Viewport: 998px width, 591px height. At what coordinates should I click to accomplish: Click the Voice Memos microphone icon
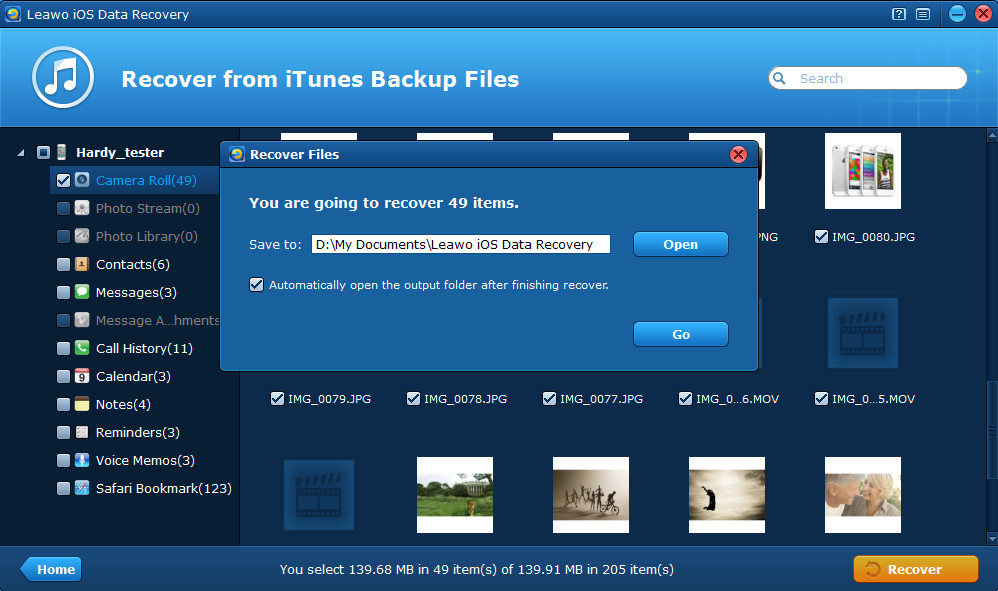[x=82, y=460]
